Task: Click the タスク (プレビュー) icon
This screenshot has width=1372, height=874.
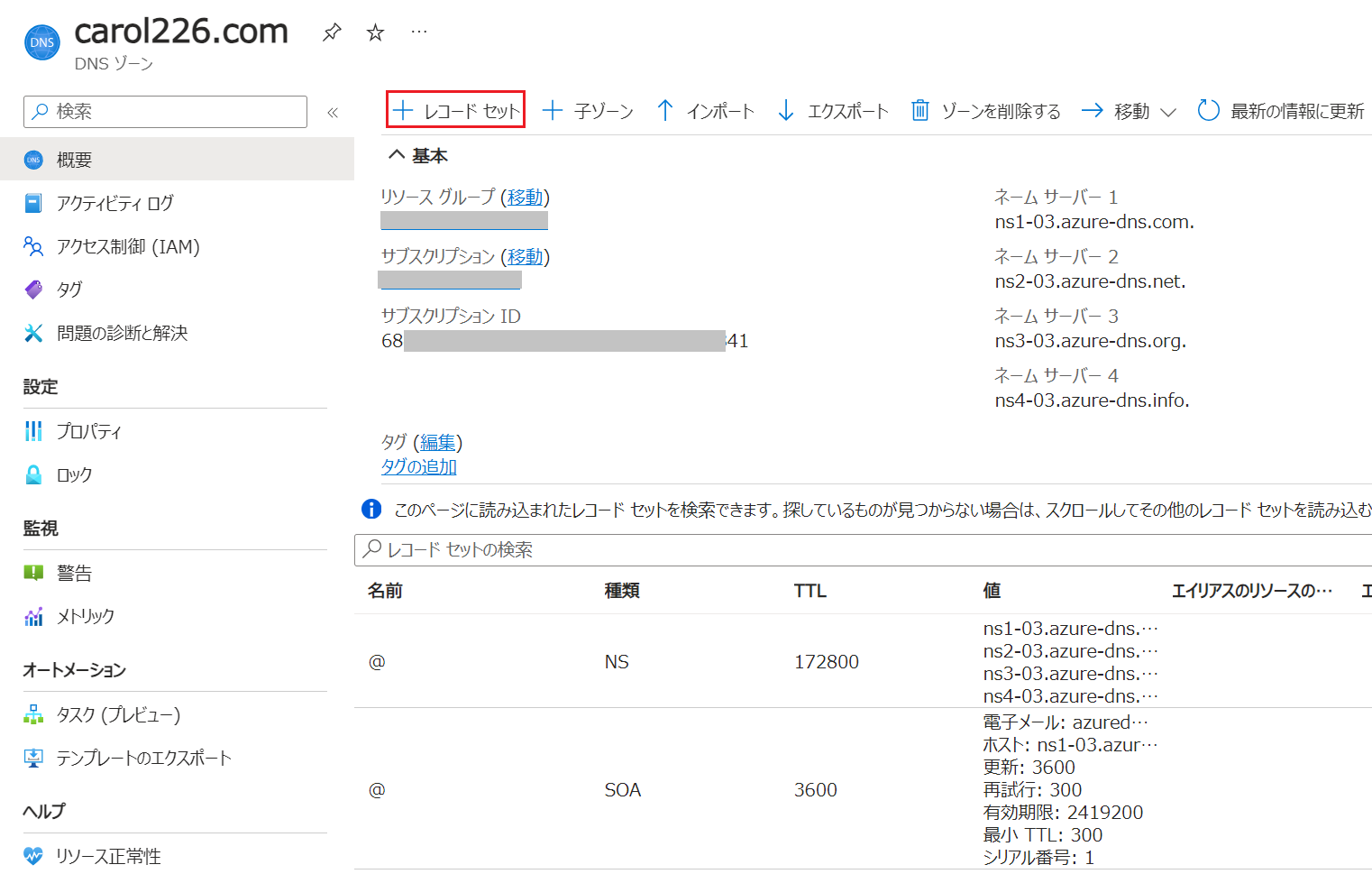Action: [33, 714]
